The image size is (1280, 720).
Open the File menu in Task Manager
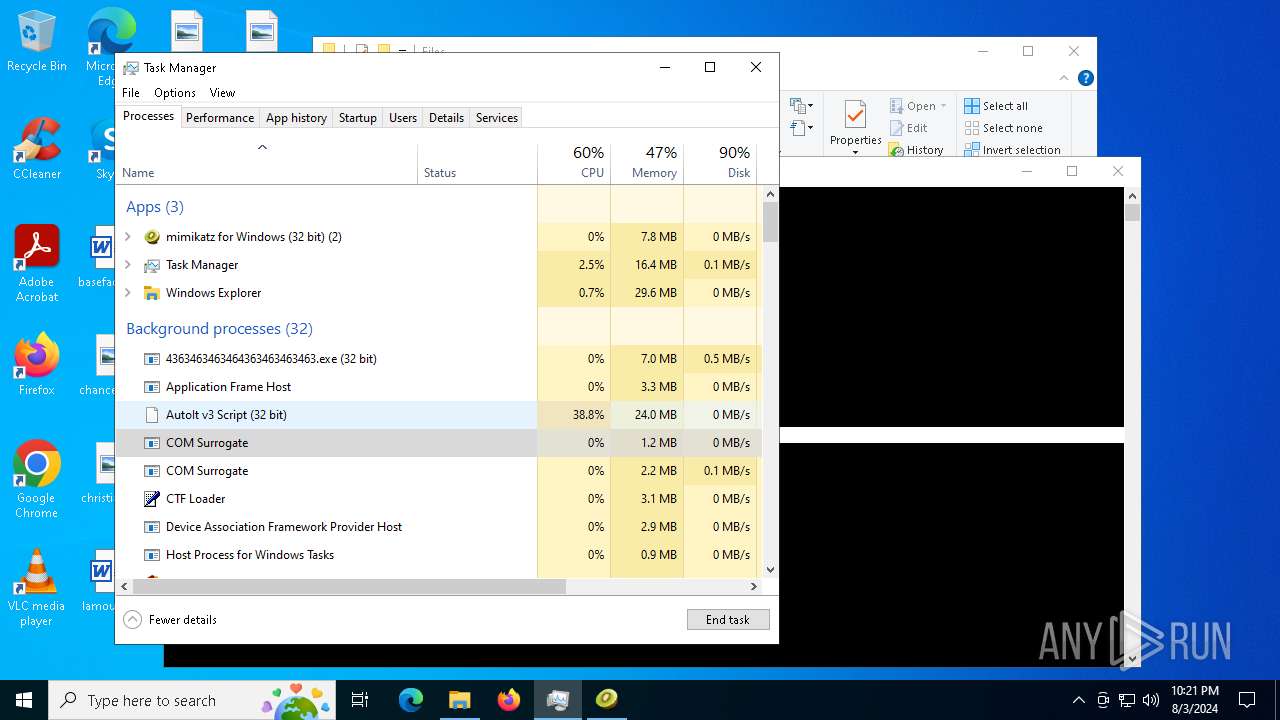(x=131, y=93)
